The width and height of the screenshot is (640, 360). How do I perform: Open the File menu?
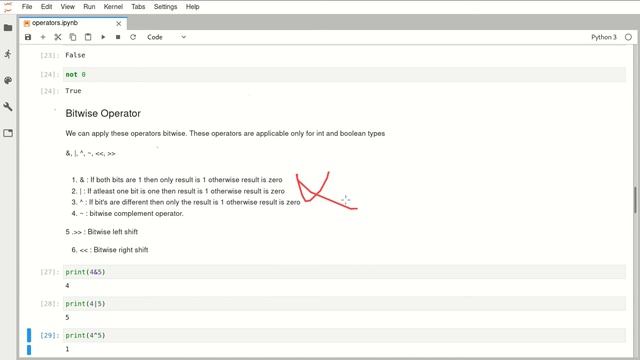pyautogui.click(x=27, y=7)
